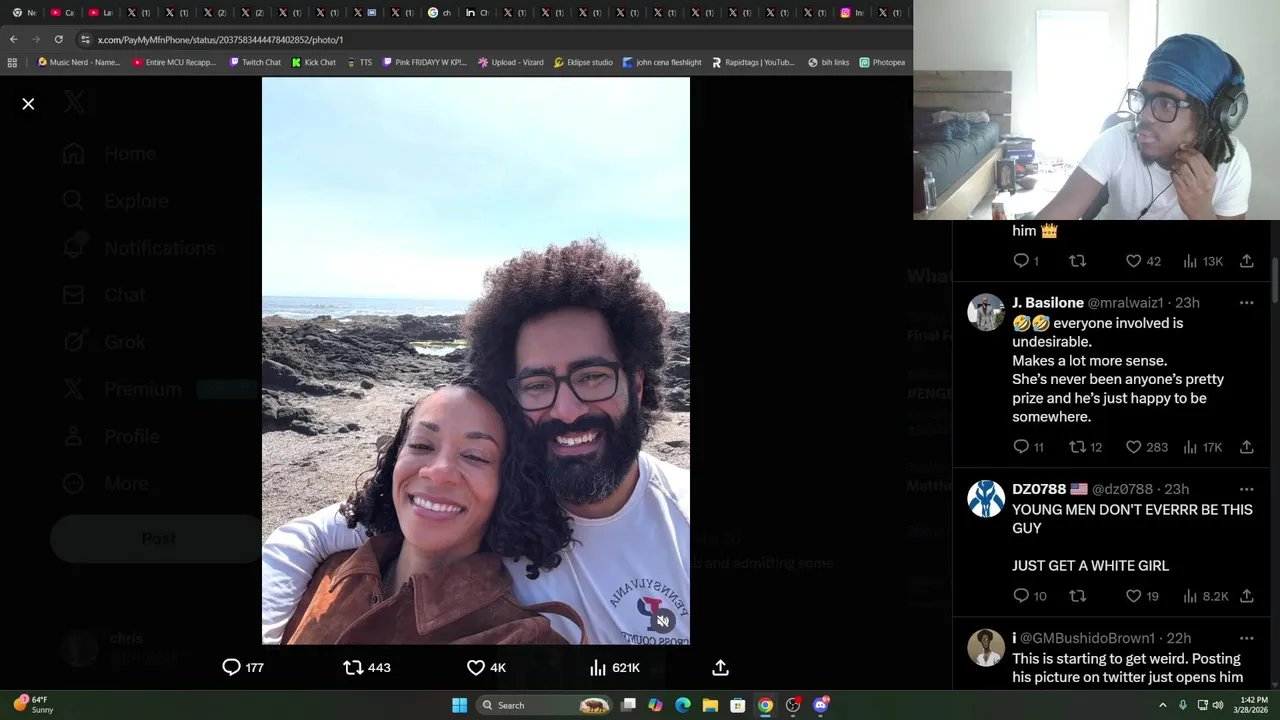Close the photo viewer with the X icon
Screen dimensions: 1280x720
click(x=28, y=104)
